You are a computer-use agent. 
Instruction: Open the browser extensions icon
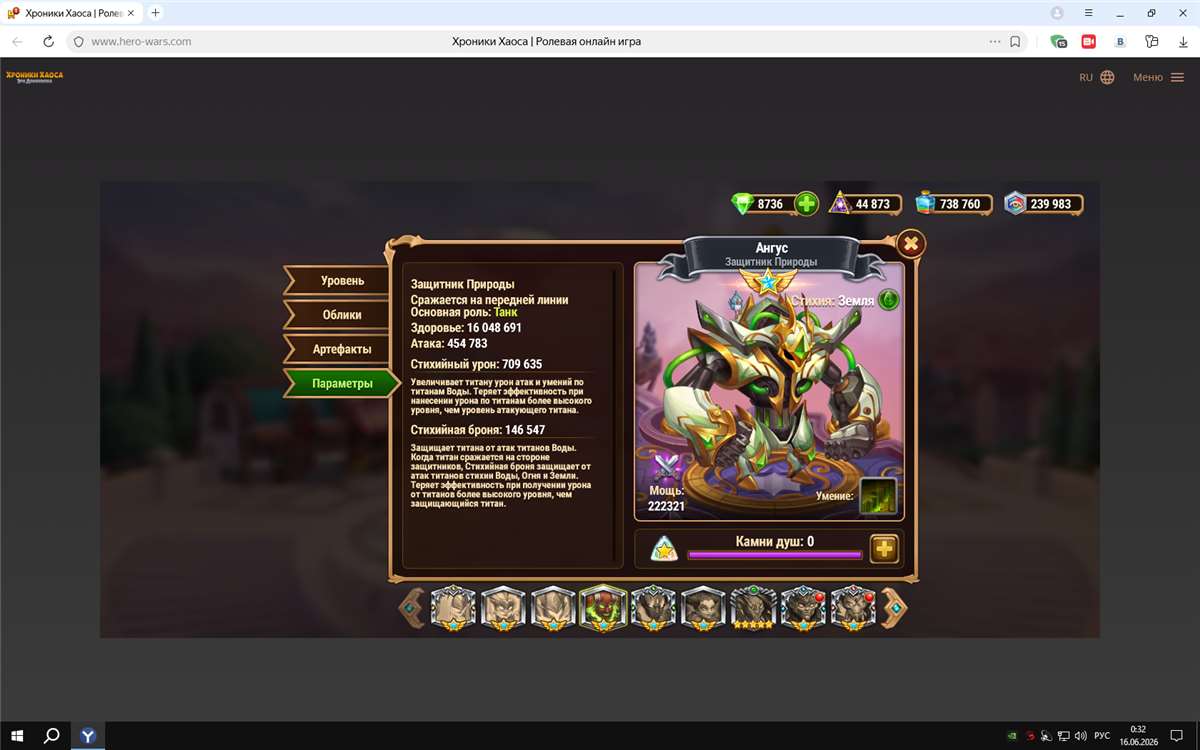pos(1152,42)
